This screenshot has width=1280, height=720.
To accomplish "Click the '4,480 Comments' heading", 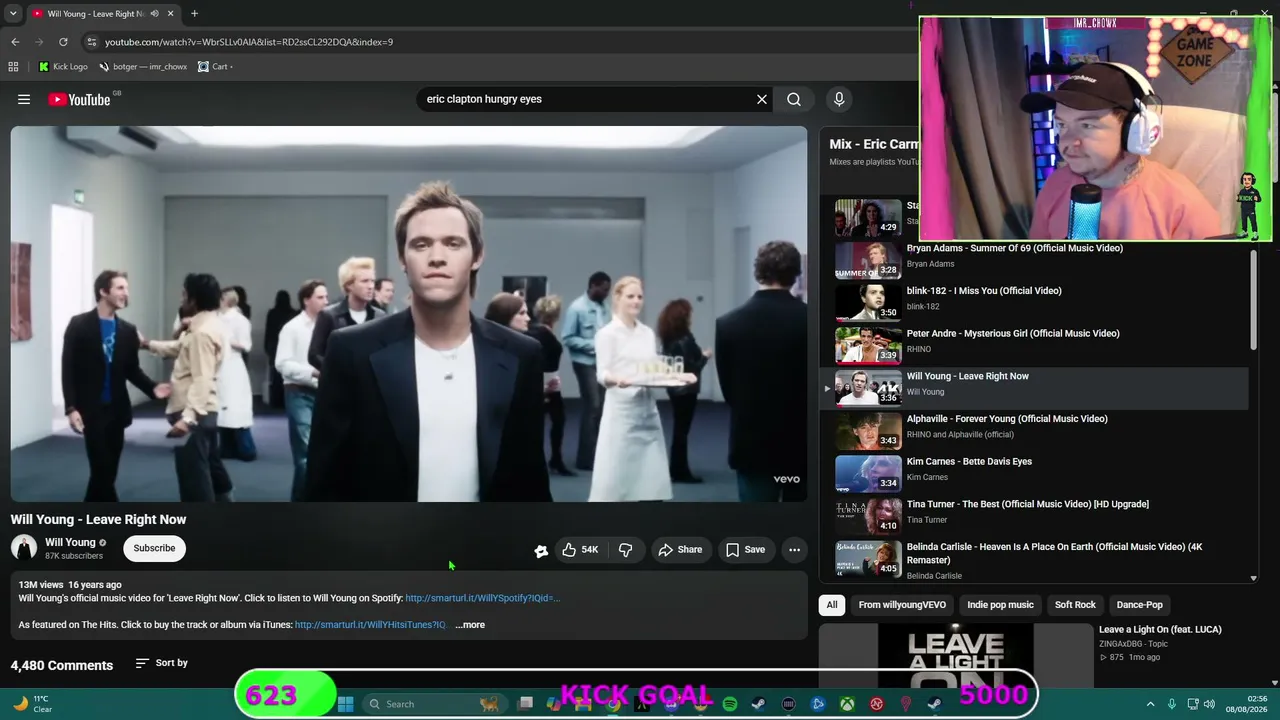I will coord(62,665).
